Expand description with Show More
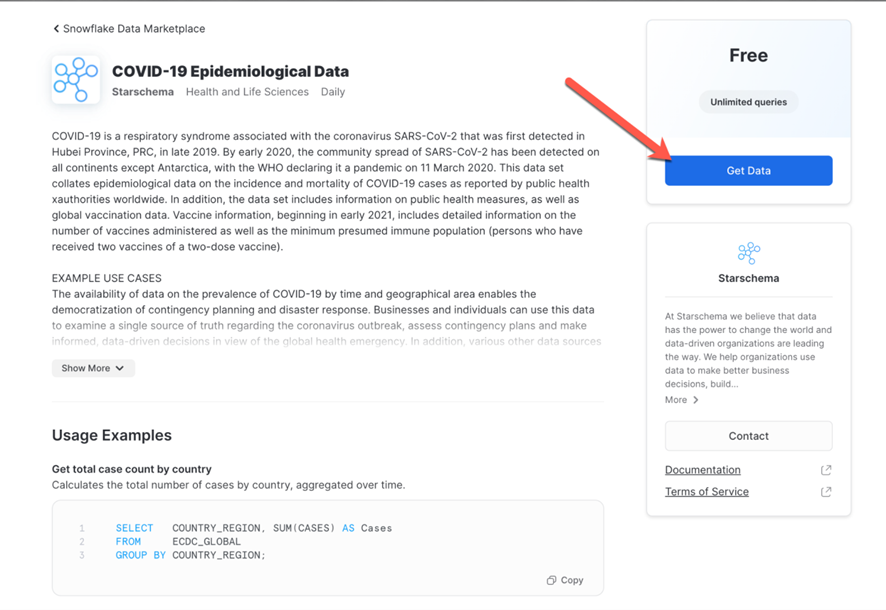 click(93, 368)
